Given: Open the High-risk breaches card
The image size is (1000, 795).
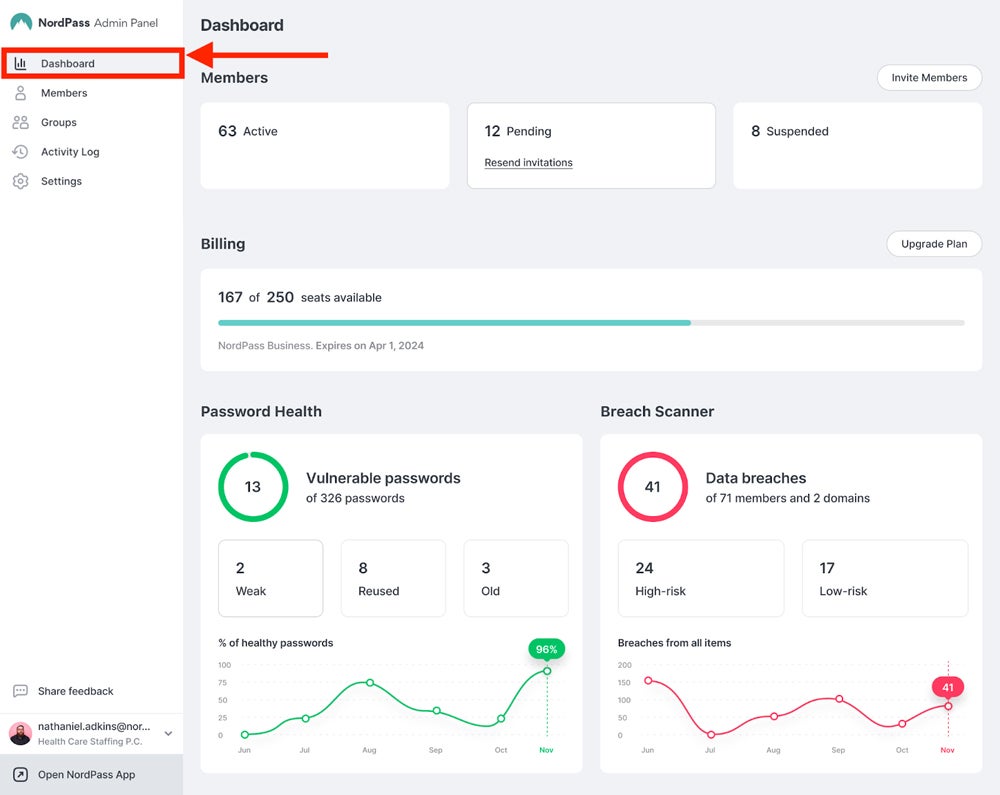Looking at the screenshot, I should tap(700, 578).
